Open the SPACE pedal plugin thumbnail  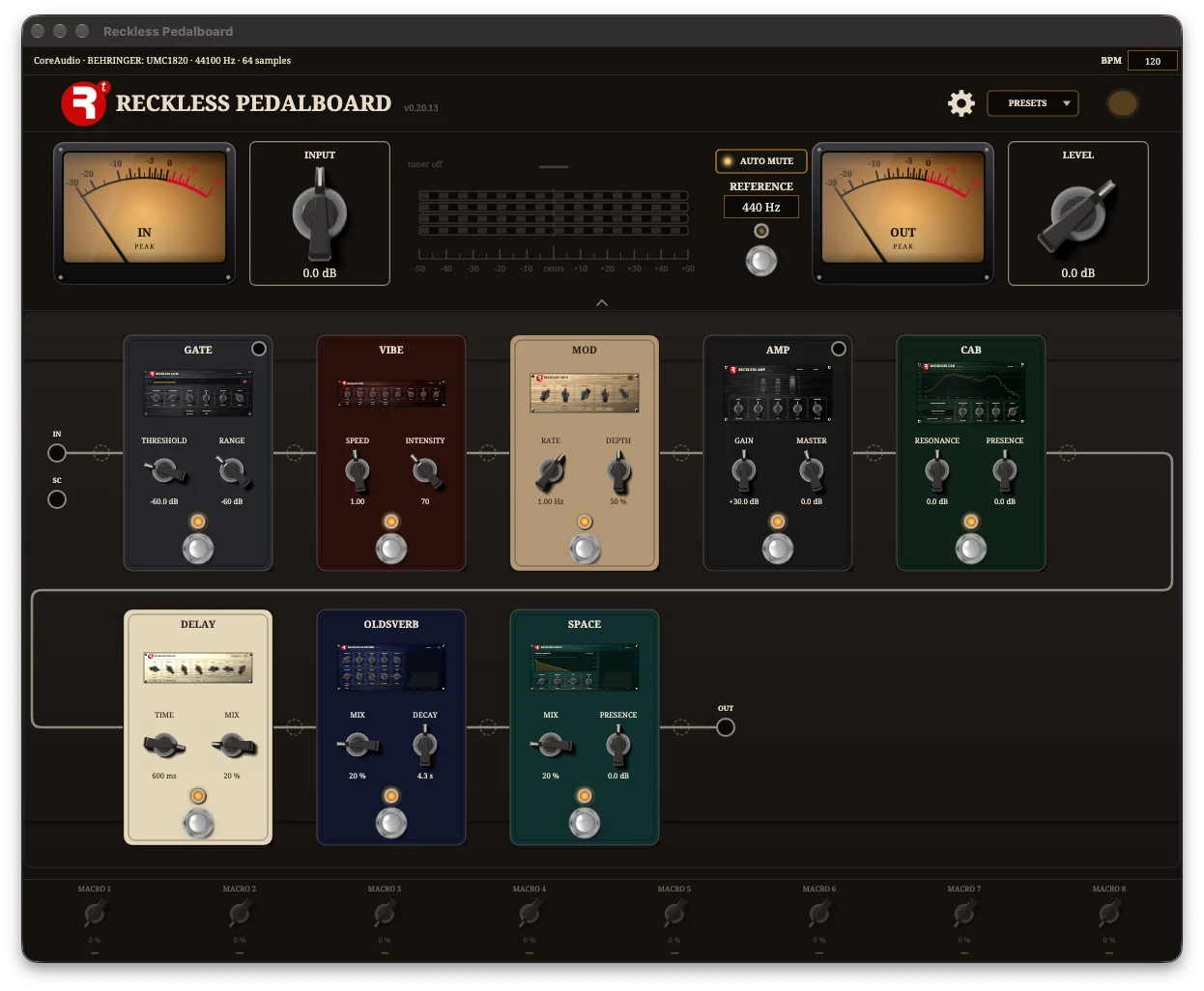(x=585, y=666)
